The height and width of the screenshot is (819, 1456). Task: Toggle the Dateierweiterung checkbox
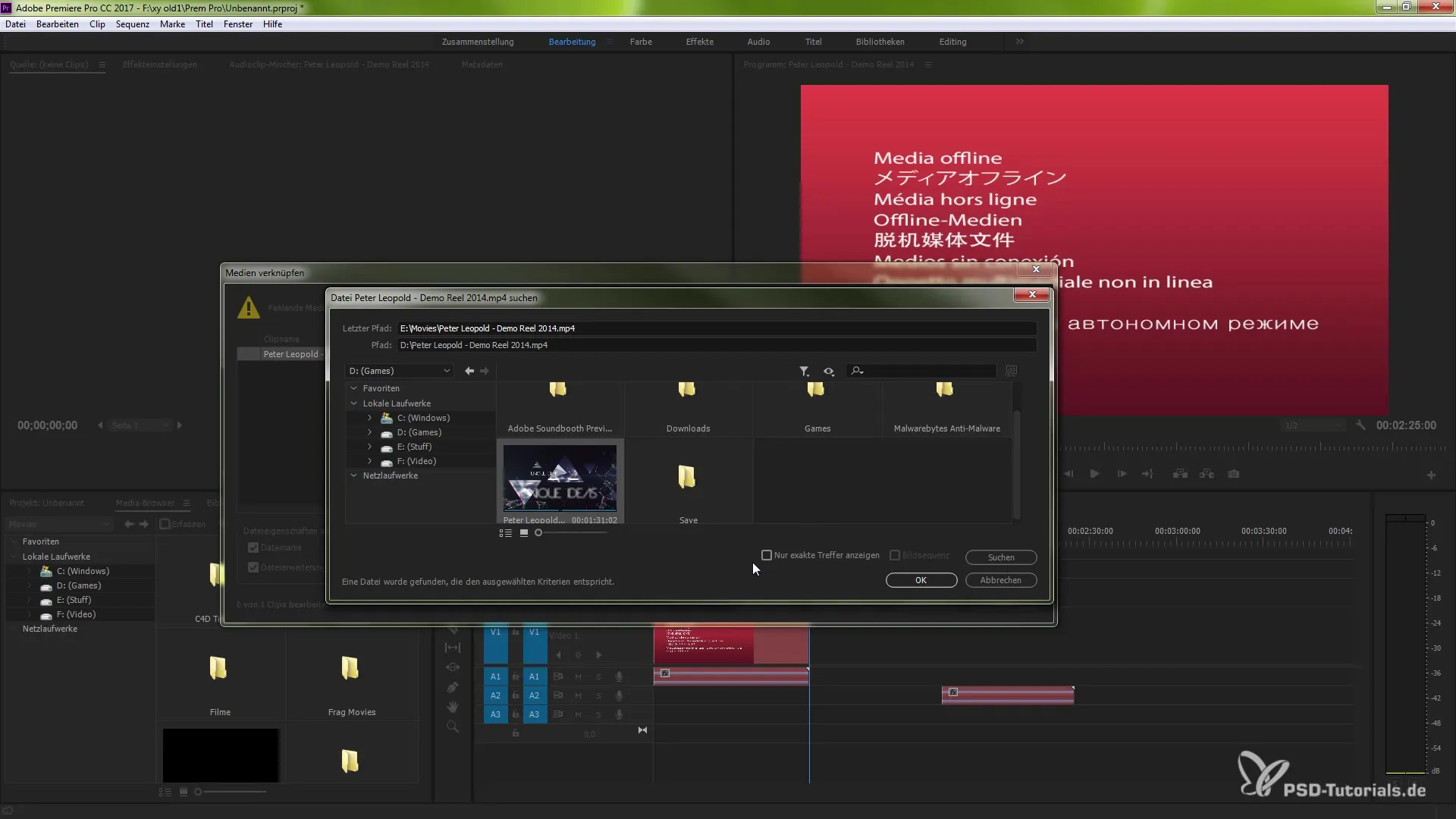(253, 567)
